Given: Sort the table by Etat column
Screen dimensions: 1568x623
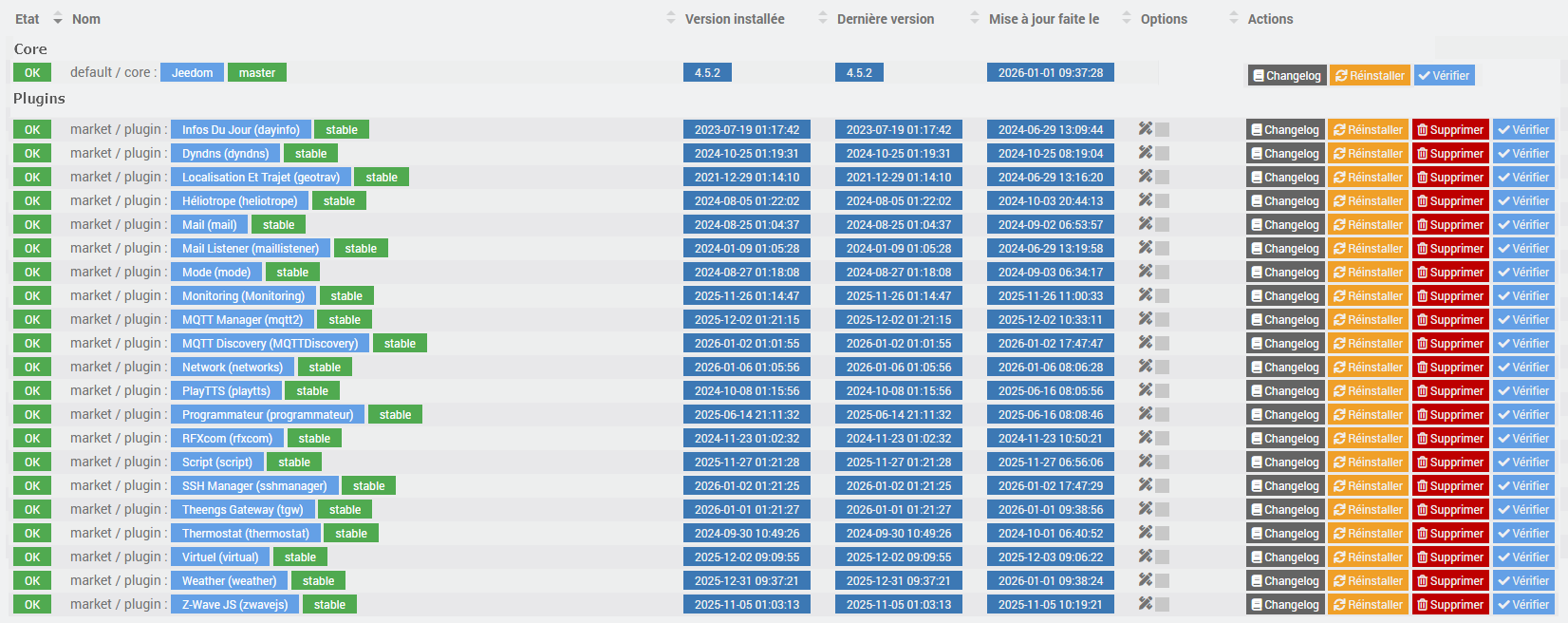Looking at the screenshot, I should pyautogui.click(x=28, y=19).
